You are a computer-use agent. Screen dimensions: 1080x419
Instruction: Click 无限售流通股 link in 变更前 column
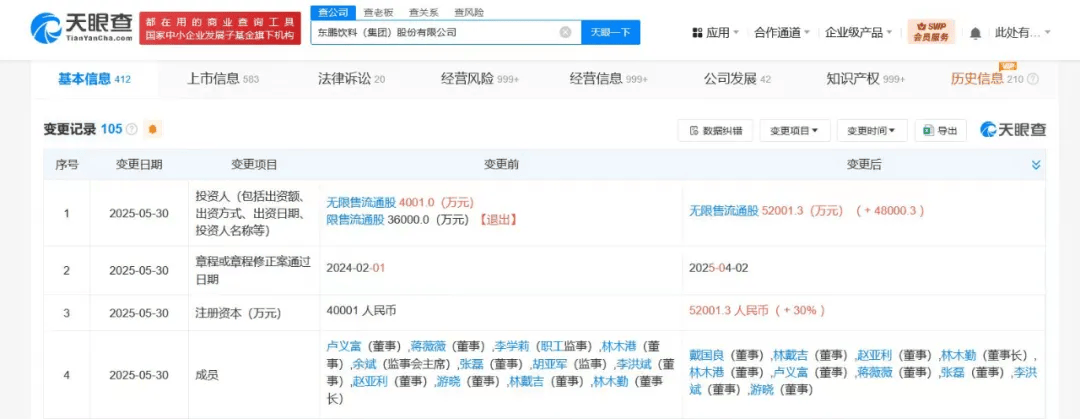[361, 203]
